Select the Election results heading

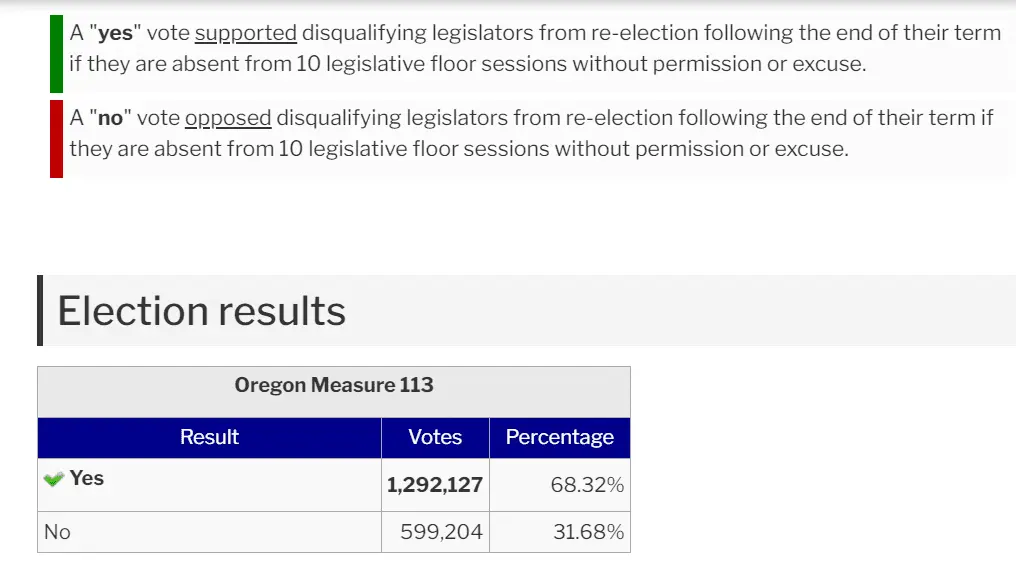(201, 311)
